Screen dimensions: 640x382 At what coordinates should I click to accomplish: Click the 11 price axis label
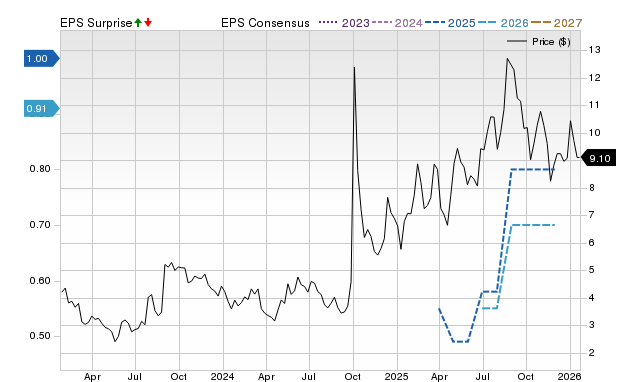[x=594, y=105]
